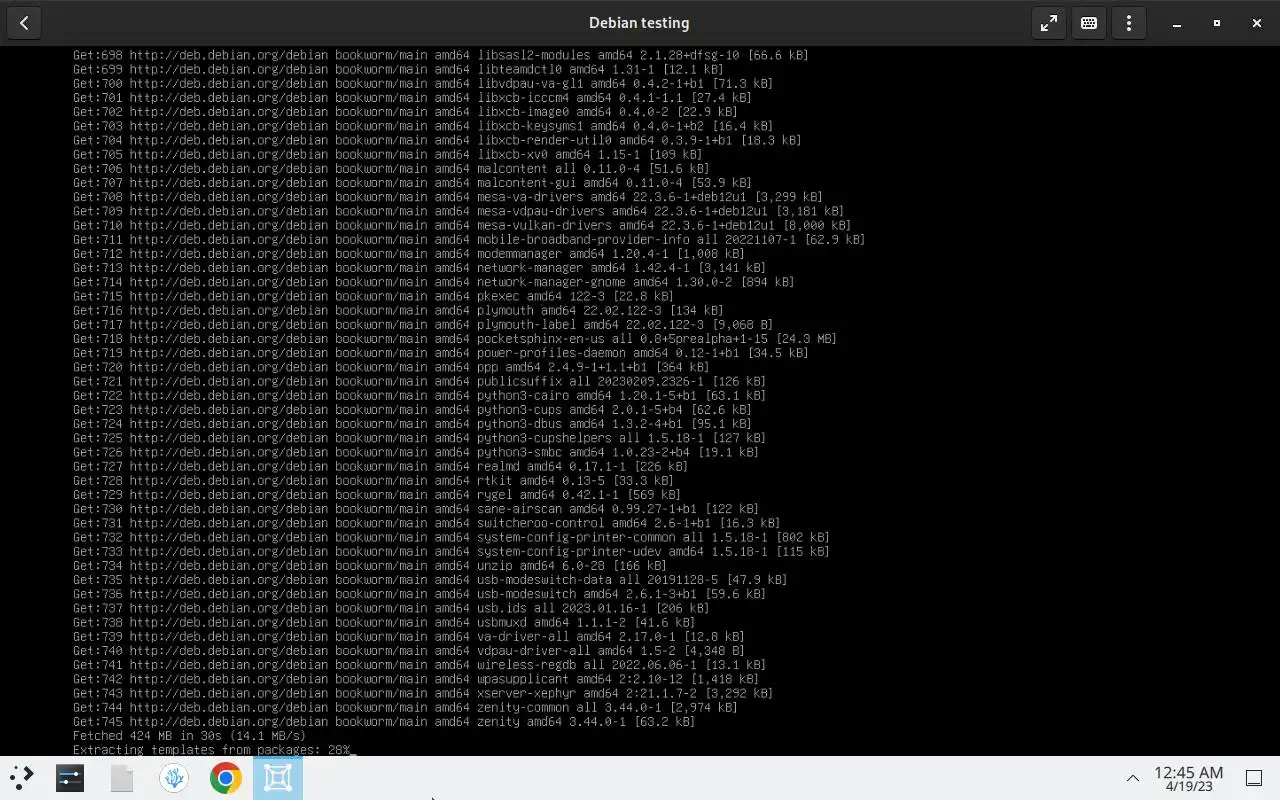Open the clock showing 12:45 AM
The width and height of the screenshot is (1280, 800).
tap(1189, 778)
